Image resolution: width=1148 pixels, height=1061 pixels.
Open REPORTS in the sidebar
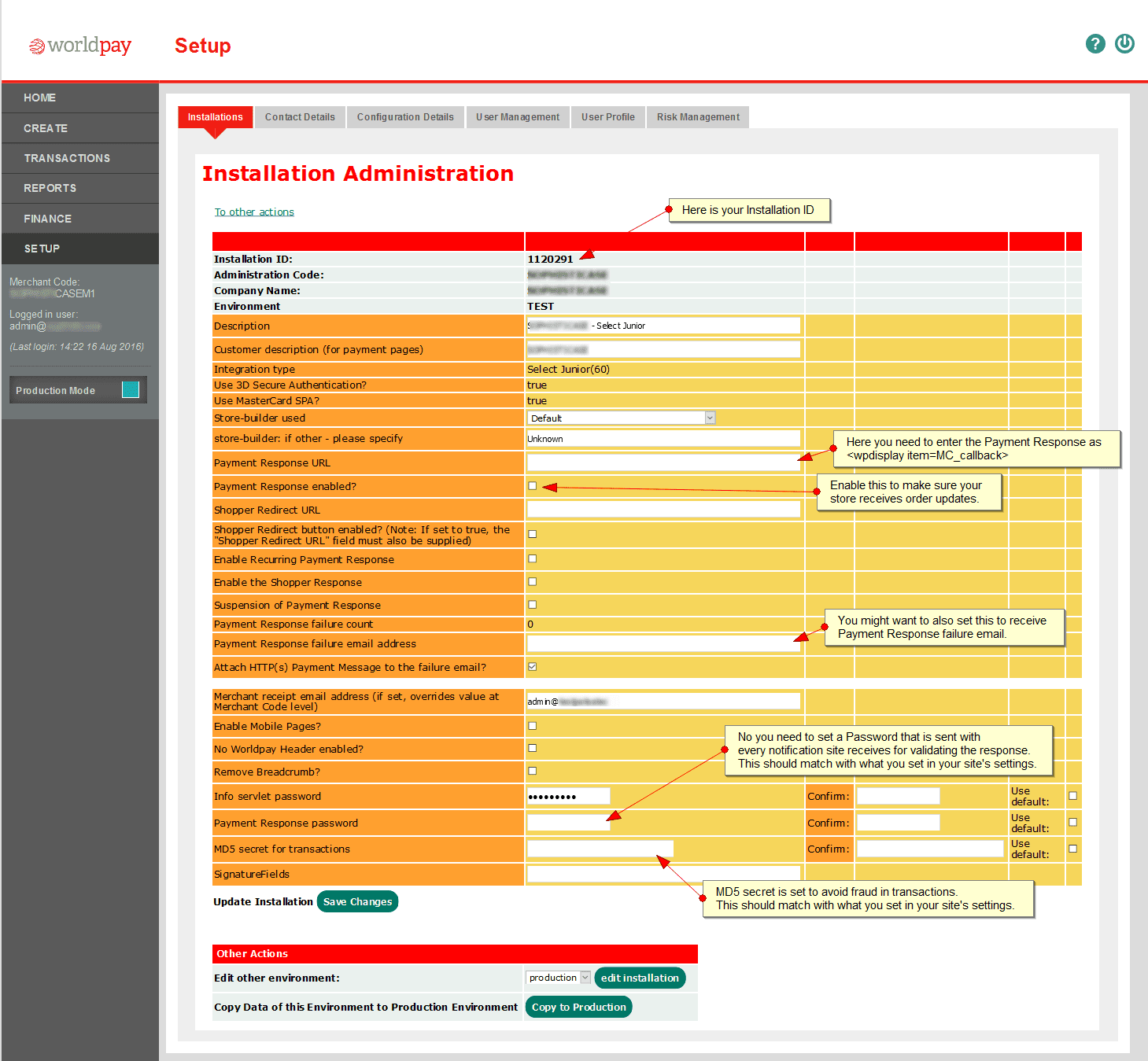[x=80, y=188]
